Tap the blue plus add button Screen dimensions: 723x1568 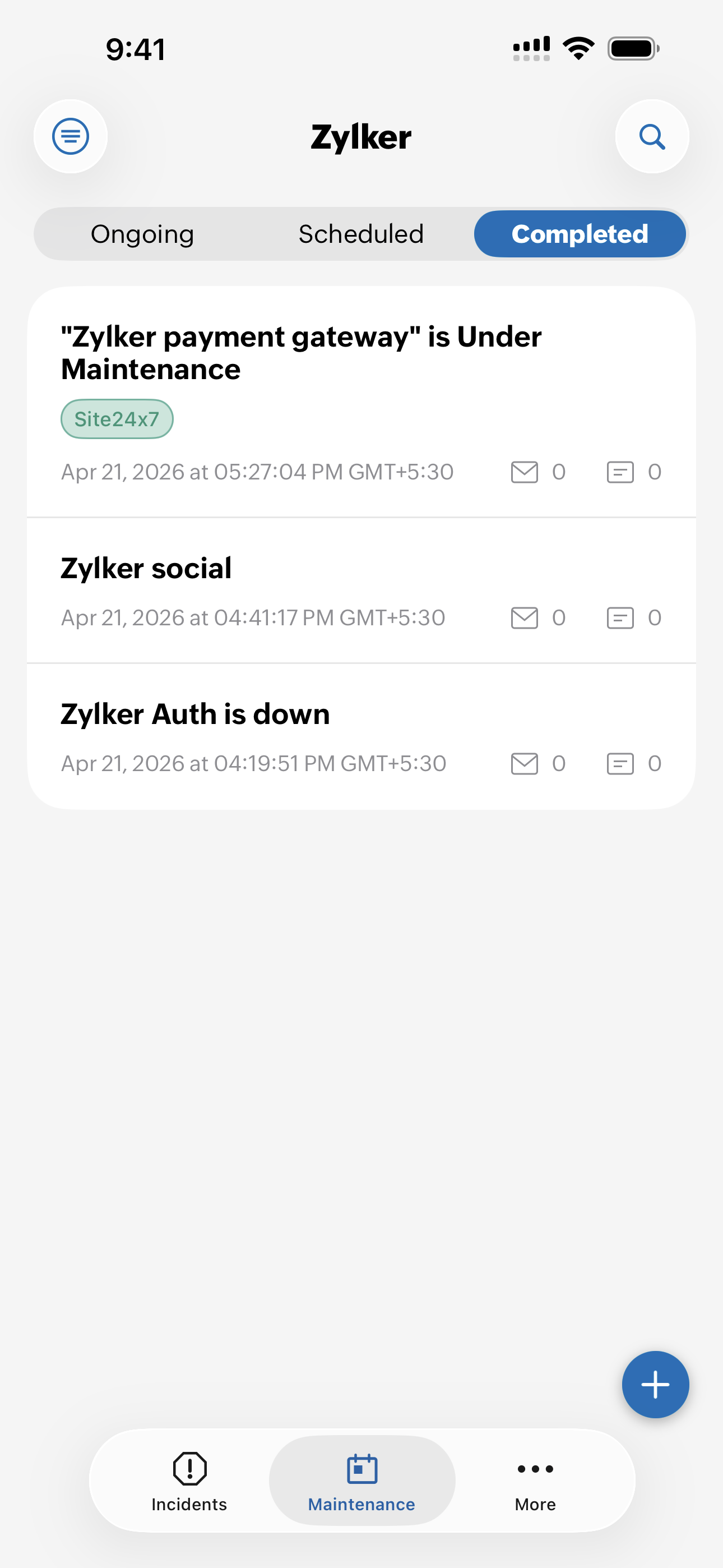(655, 1384)
